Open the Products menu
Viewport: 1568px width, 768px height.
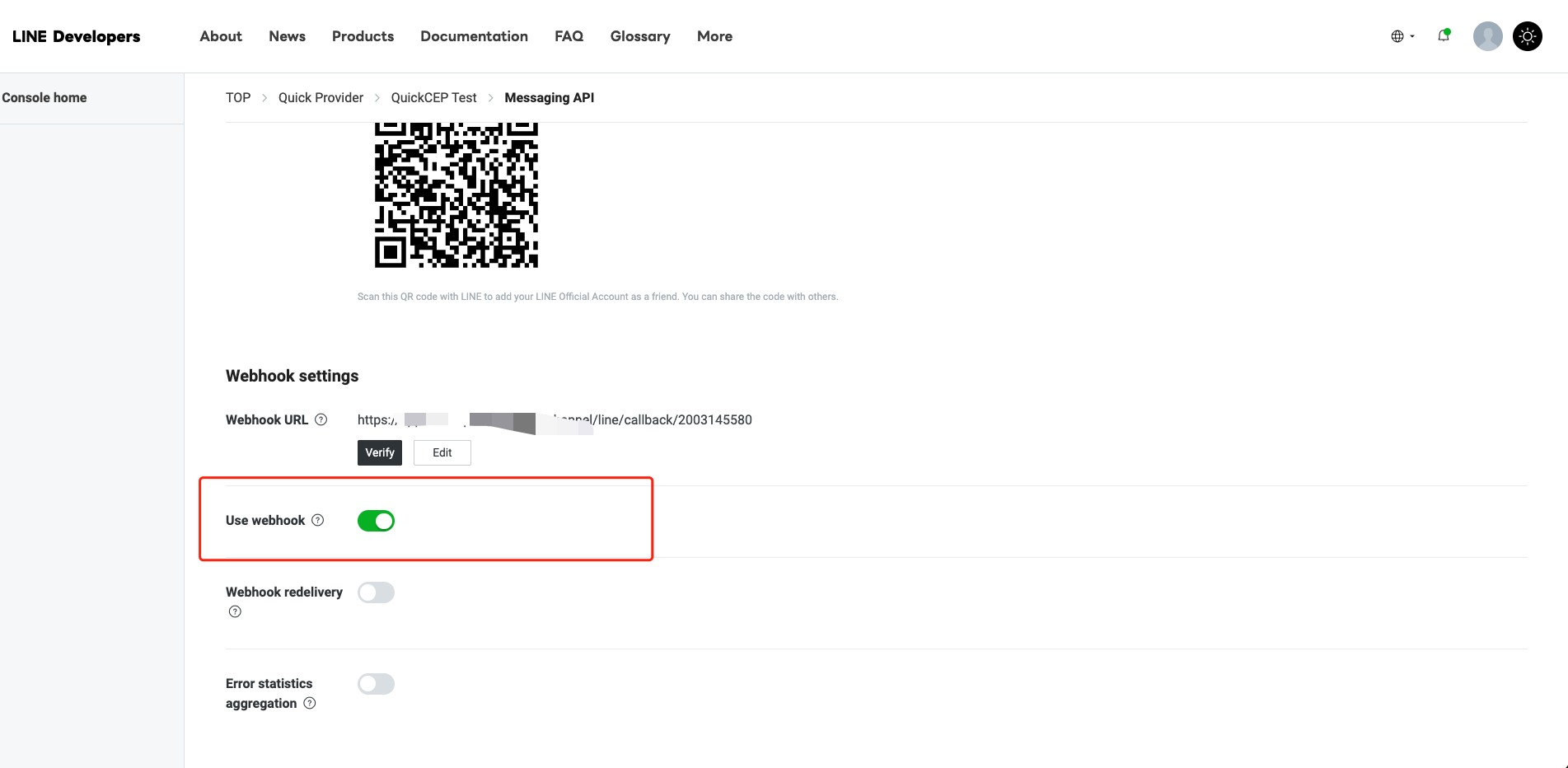(x=363, y=36)
